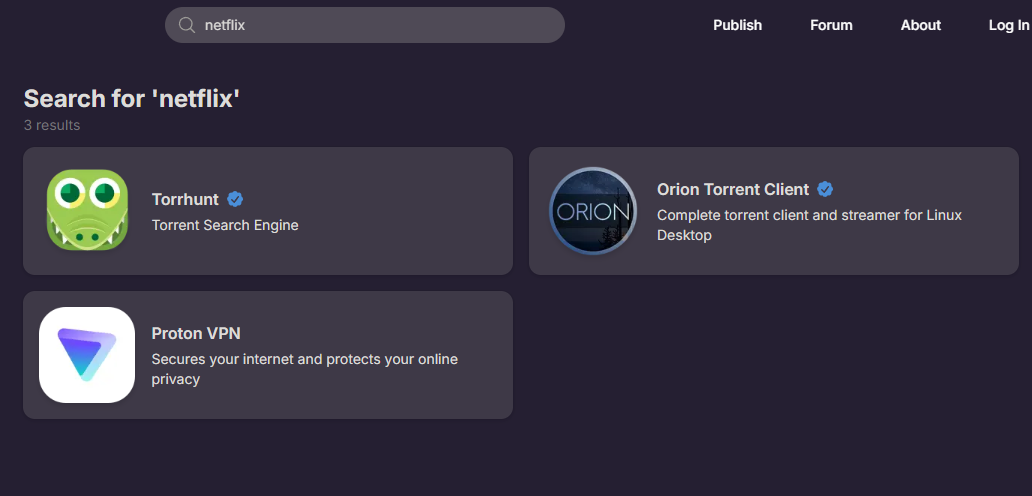The height and width of the screenshot is (496, 1032).
Task: Click the "Search for 'netflix'" heading
Action: (x=132, y=98)
